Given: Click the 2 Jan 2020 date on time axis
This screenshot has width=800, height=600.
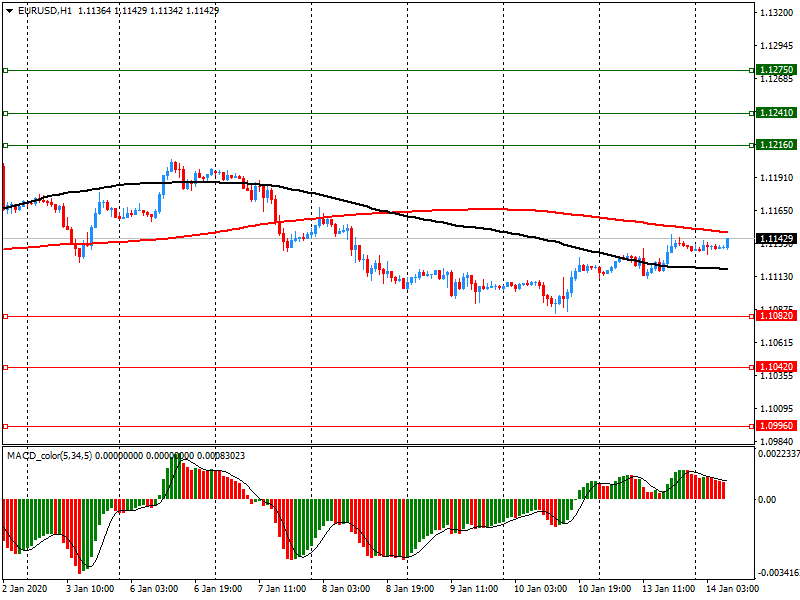Looking at the screenshot, I should pos(27,590).
